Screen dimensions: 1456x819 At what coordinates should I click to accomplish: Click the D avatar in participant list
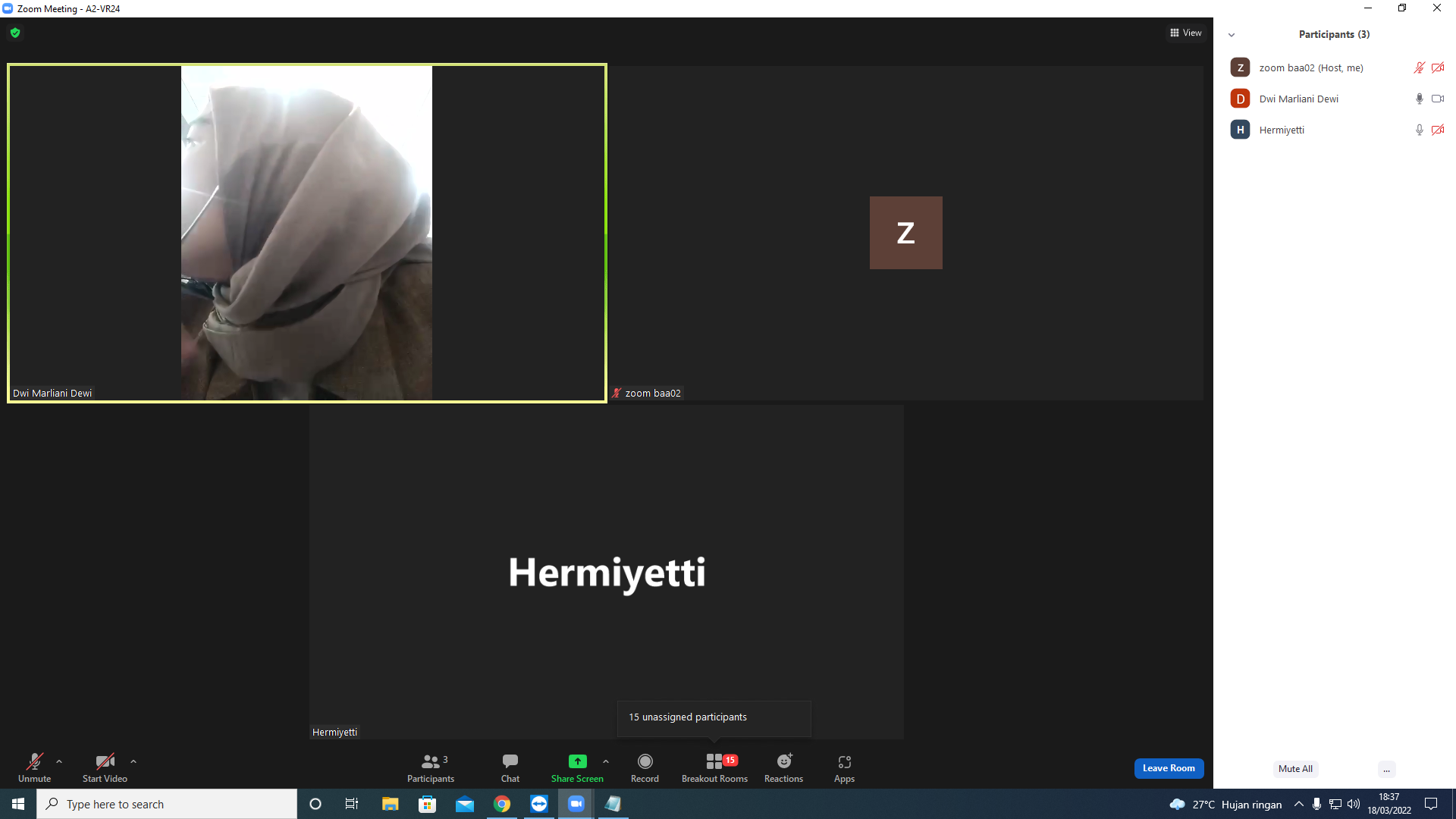[x=1241, y=99]
